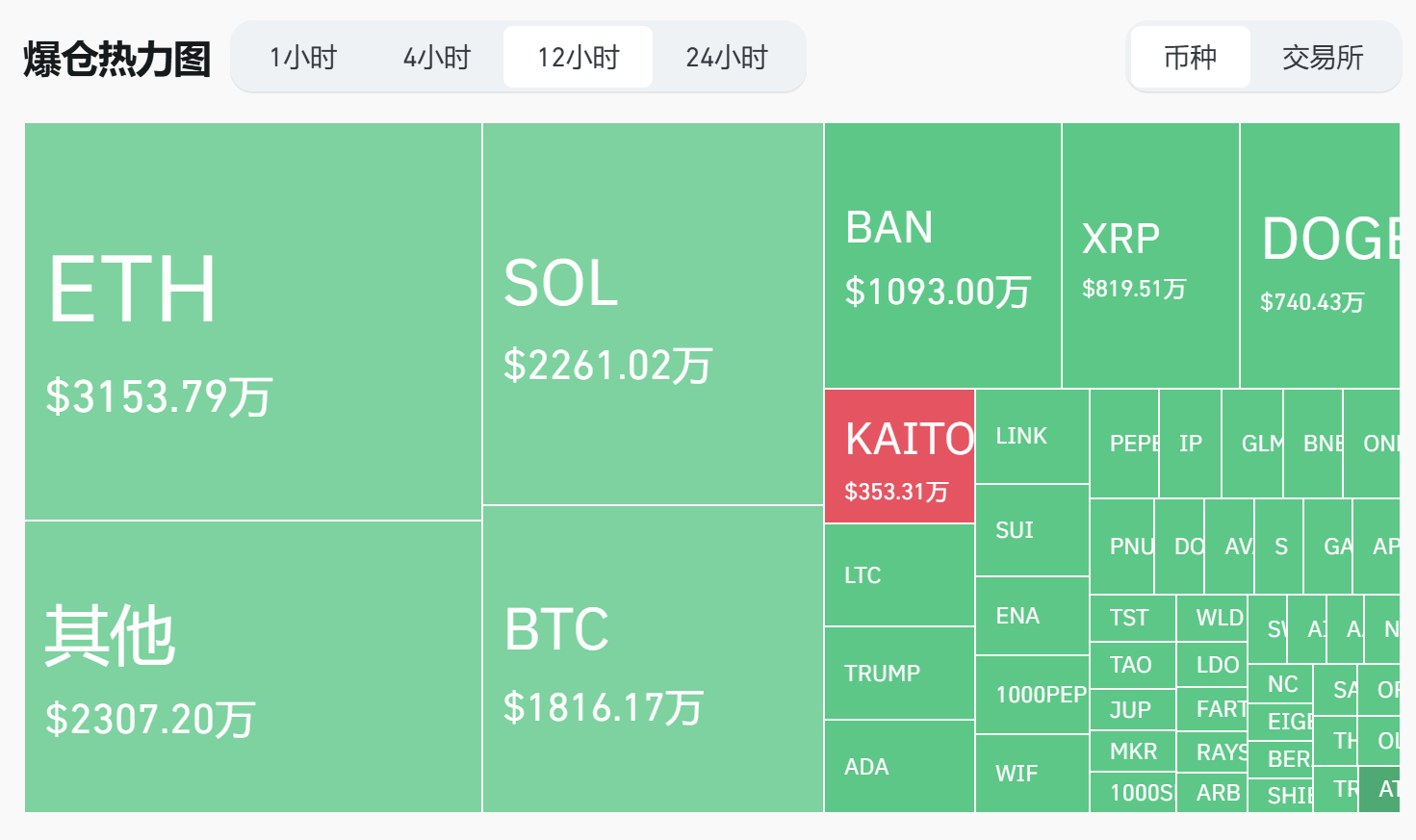
Task: Select the red KAITO tile
Action: 898,454
